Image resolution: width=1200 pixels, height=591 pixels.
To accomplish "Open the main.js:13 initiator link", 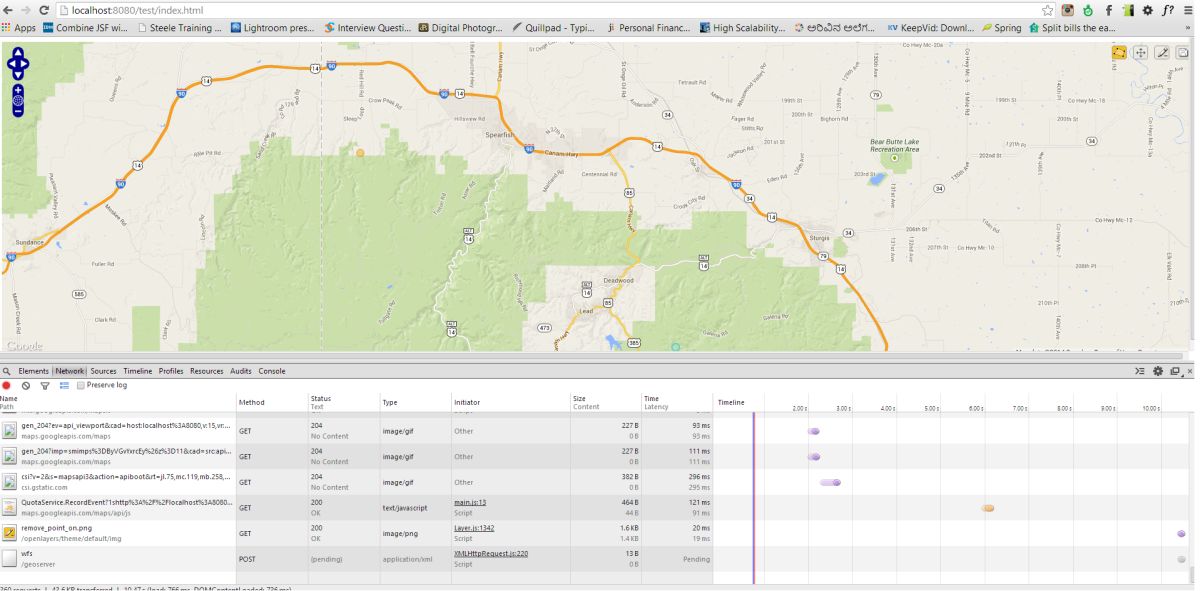I will (x=470, y=503).
